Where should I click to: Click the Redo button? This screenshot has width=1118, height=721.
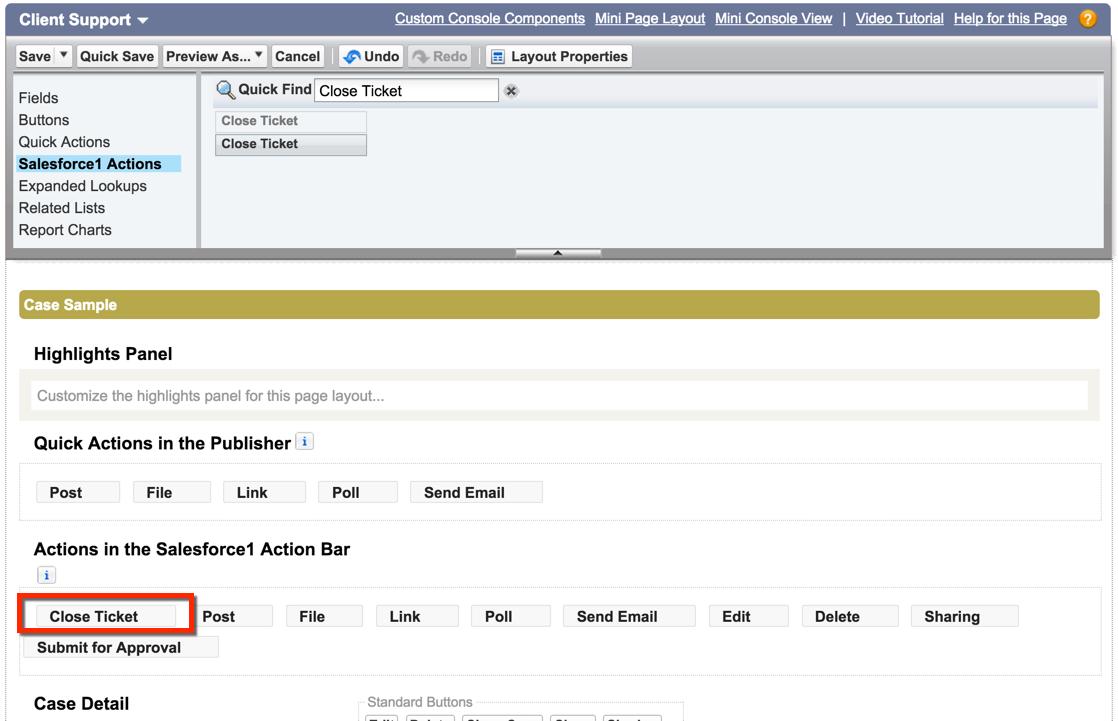[x=439, y=57]
